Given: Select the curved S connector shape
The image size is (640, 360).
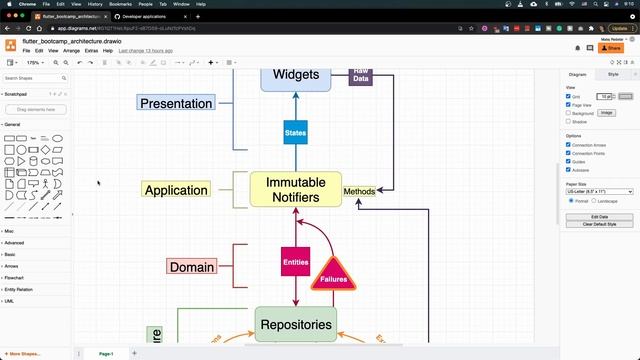Looking at the screenshot, I should point(33,195).
